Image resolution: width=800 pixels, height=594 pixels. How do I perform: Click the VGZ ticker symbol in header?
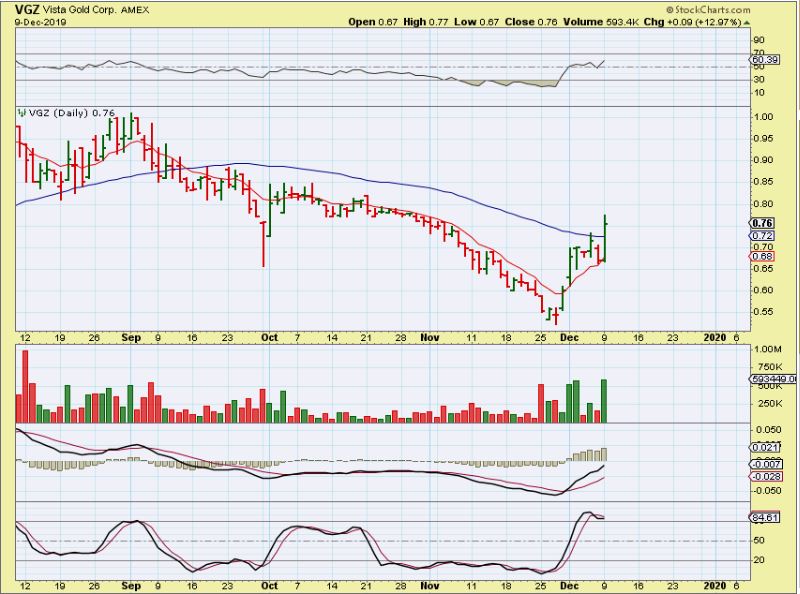pos(16,8)
